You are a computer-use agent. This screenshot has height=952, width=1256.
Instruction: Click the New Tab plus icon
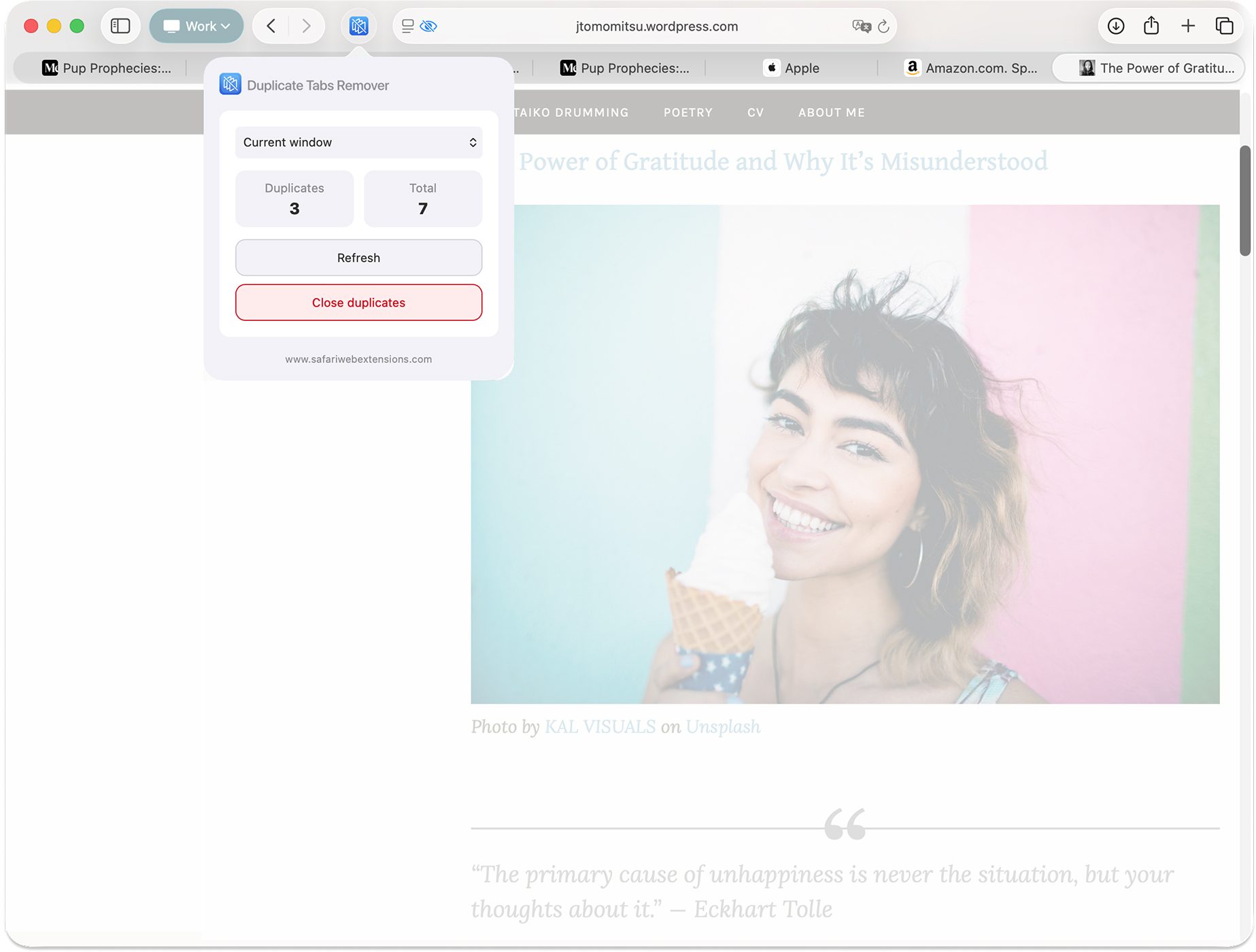[1187, 27]
